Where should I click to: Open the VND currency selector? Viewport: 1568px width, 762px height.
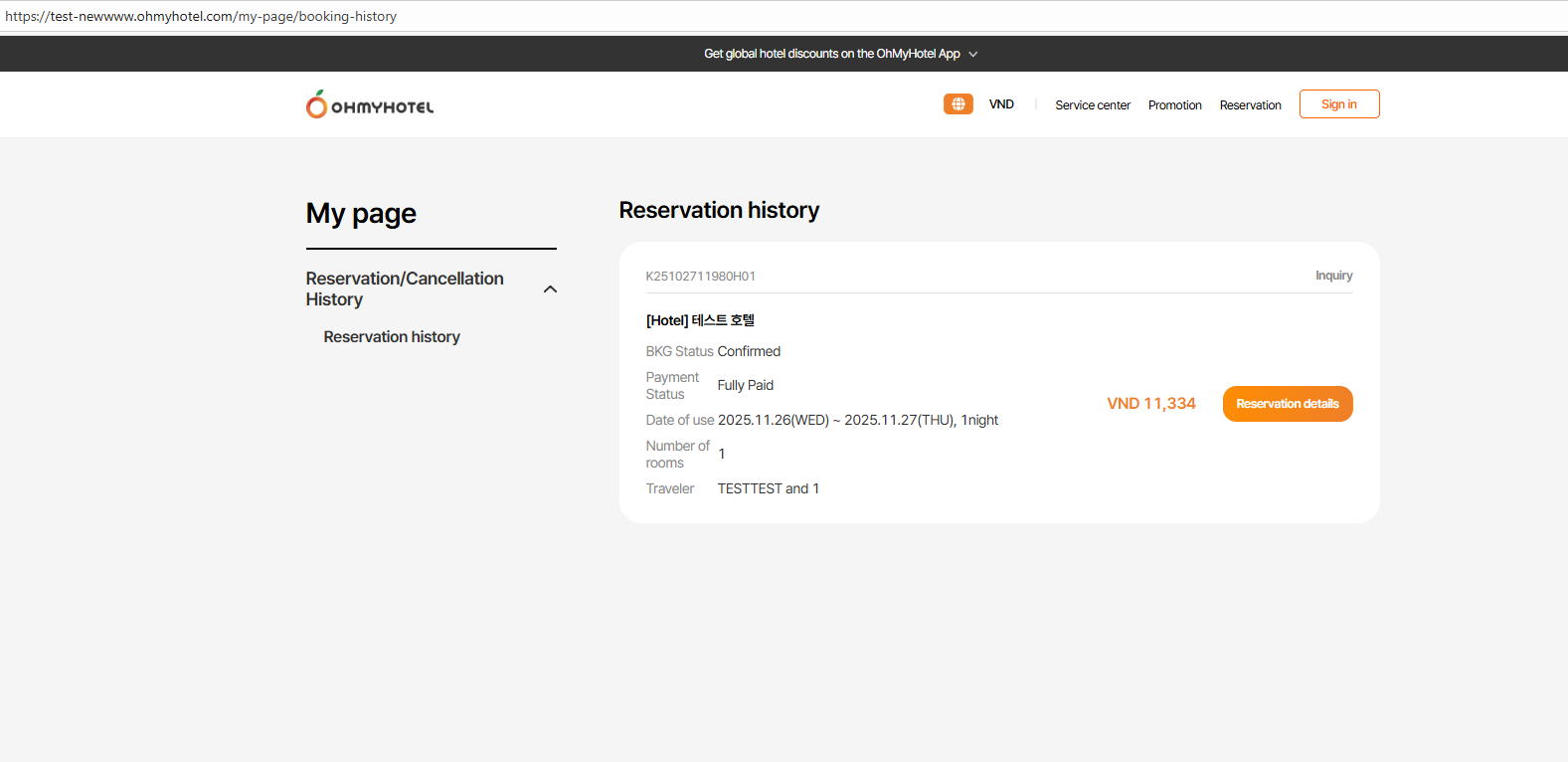[x=1001, y=104]
